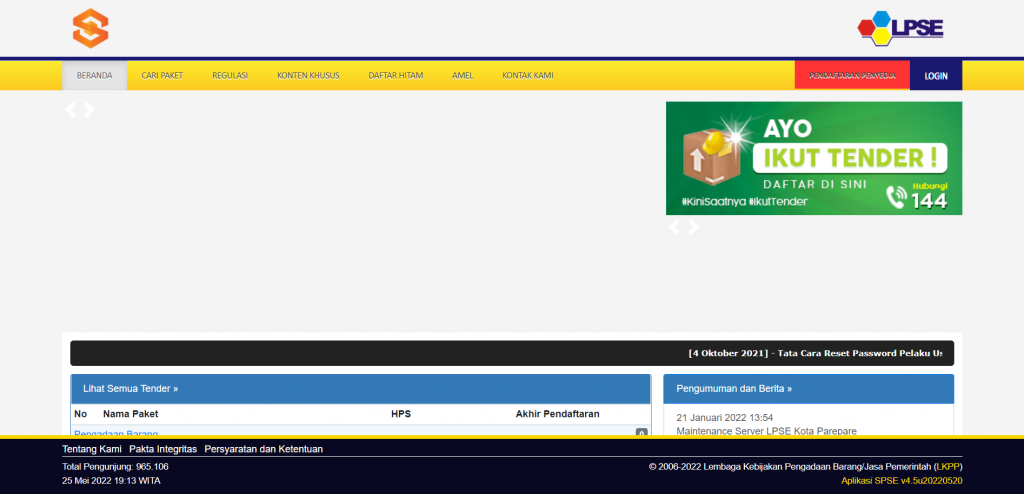Viewport: 1024px width, 494px height.
Task: Go to the AMEL menu item
Action: 462,76
